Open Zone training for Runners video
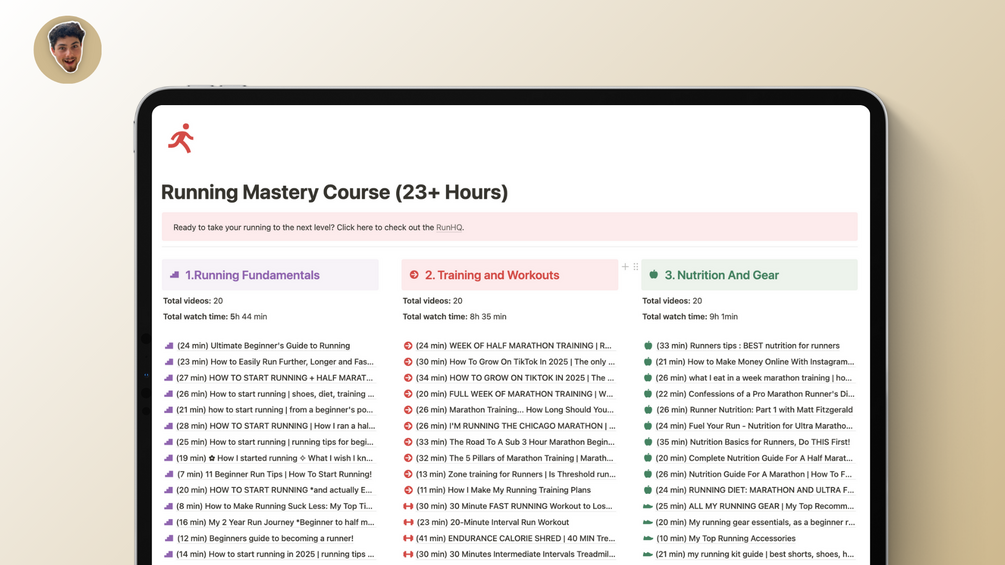Image resolution: width=1005 pixels, height=565 pixels. pyautogui.click(x=515, y=474)
